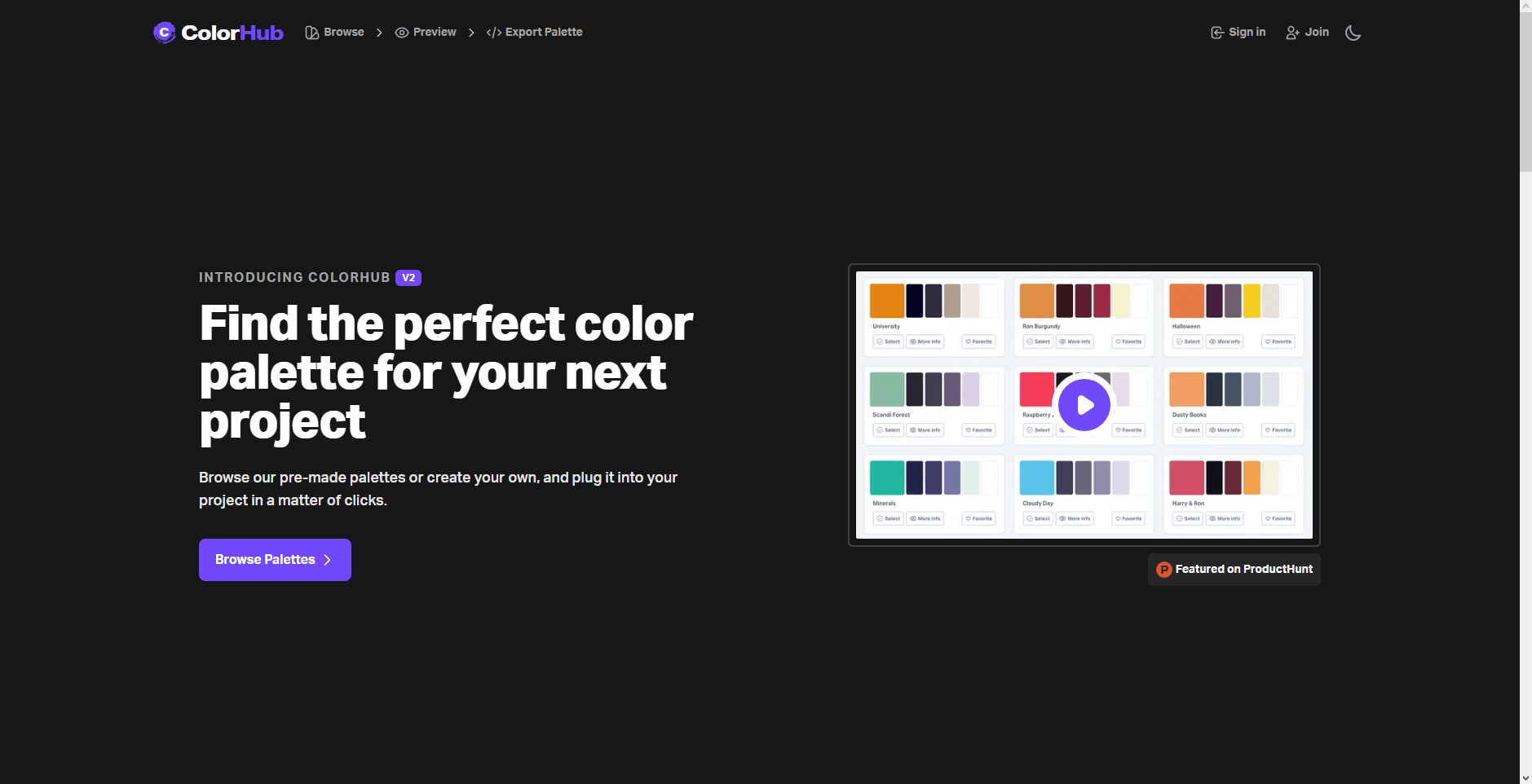Go to the Preview nav item
The width and height of the screenshot is (1532, 784).
pos(426,33)
